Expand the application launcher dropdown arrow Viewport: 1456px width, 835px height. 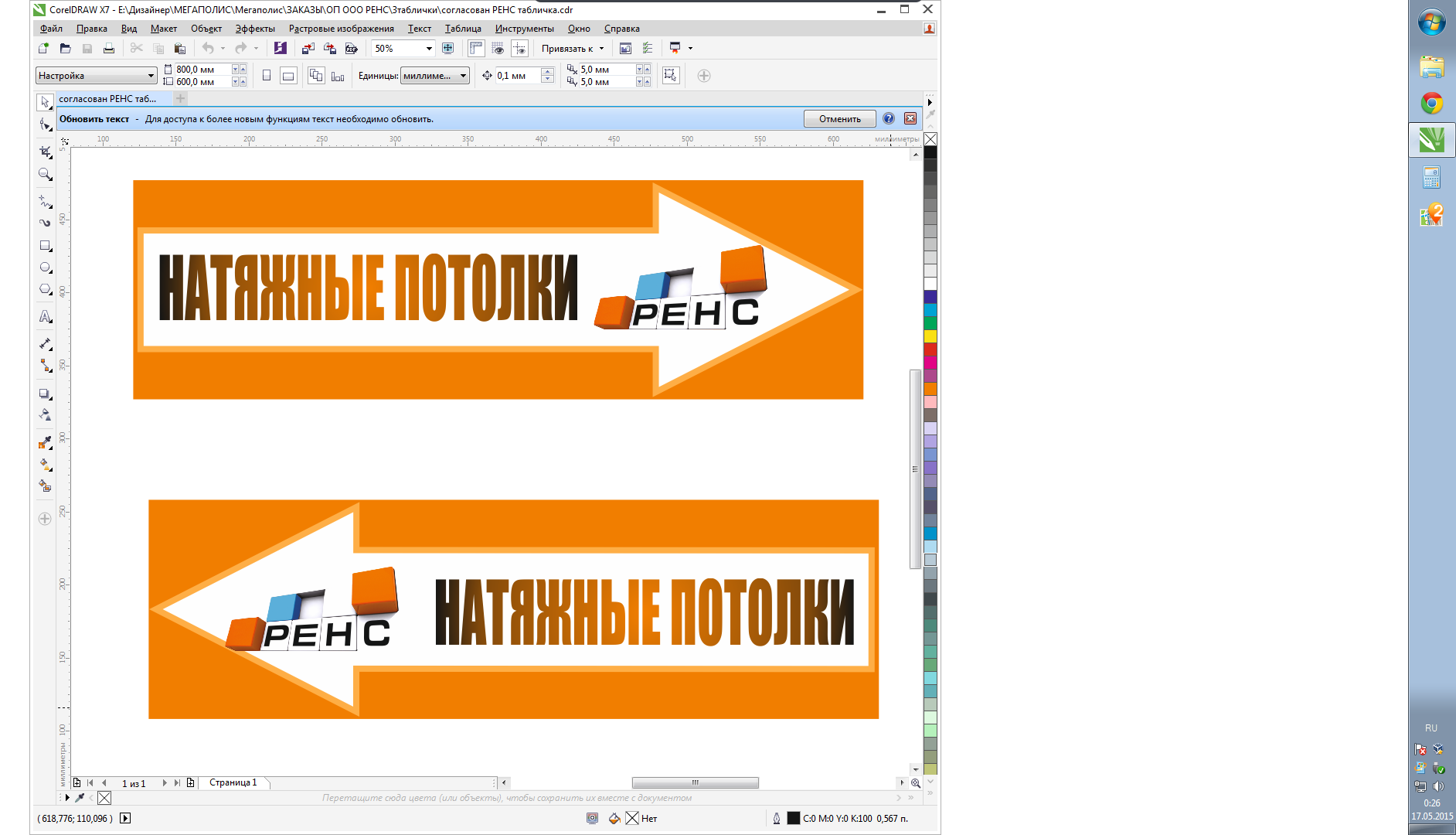click(x=690, y=48)
